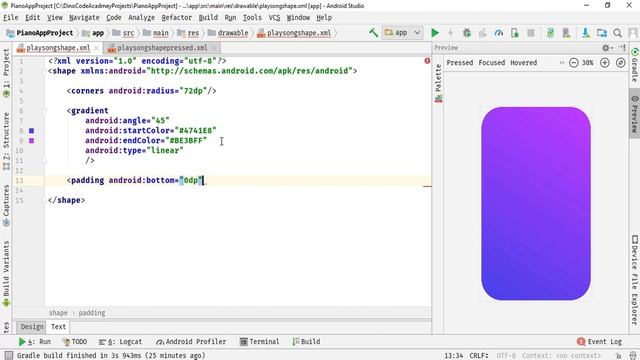Toggle the Project tool window

(6, 73)
